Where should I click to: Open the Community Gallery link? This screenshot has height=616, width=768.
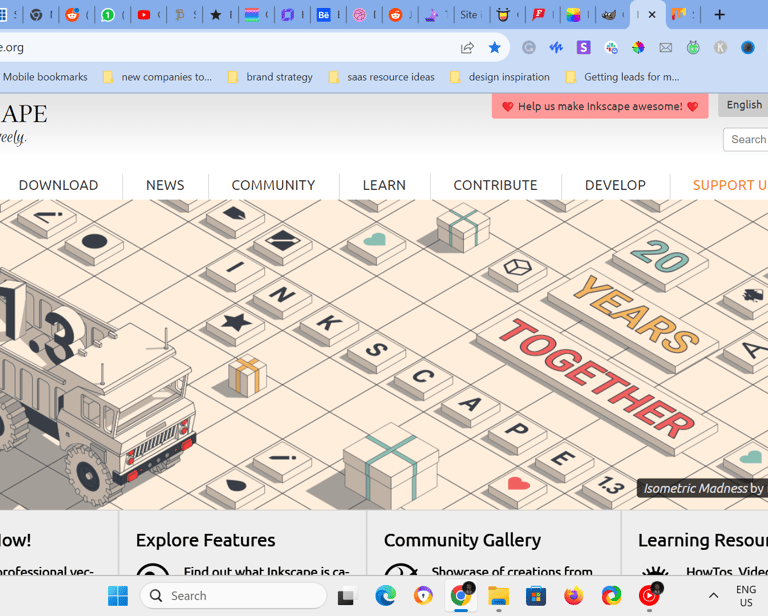[462, 540]
